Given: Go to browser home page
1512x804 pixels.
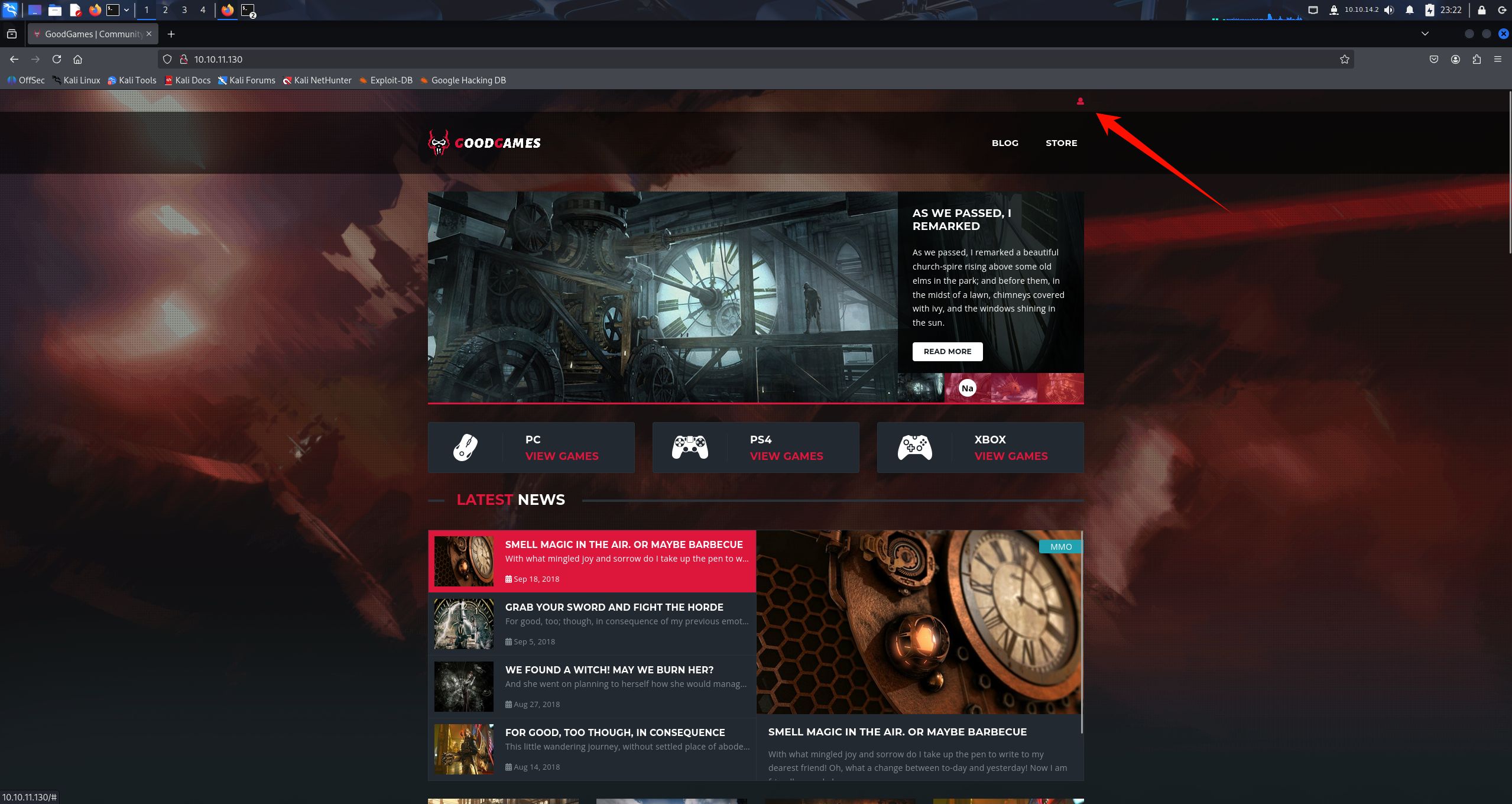Looking at the screenshot, I should pyautogui.click(x=77, y=59).
